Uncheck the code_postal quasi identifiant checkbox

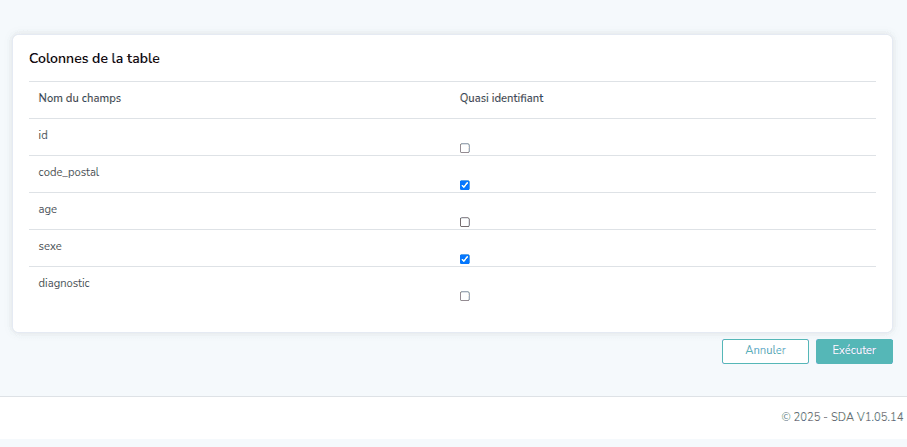click(x=464, y=185)
